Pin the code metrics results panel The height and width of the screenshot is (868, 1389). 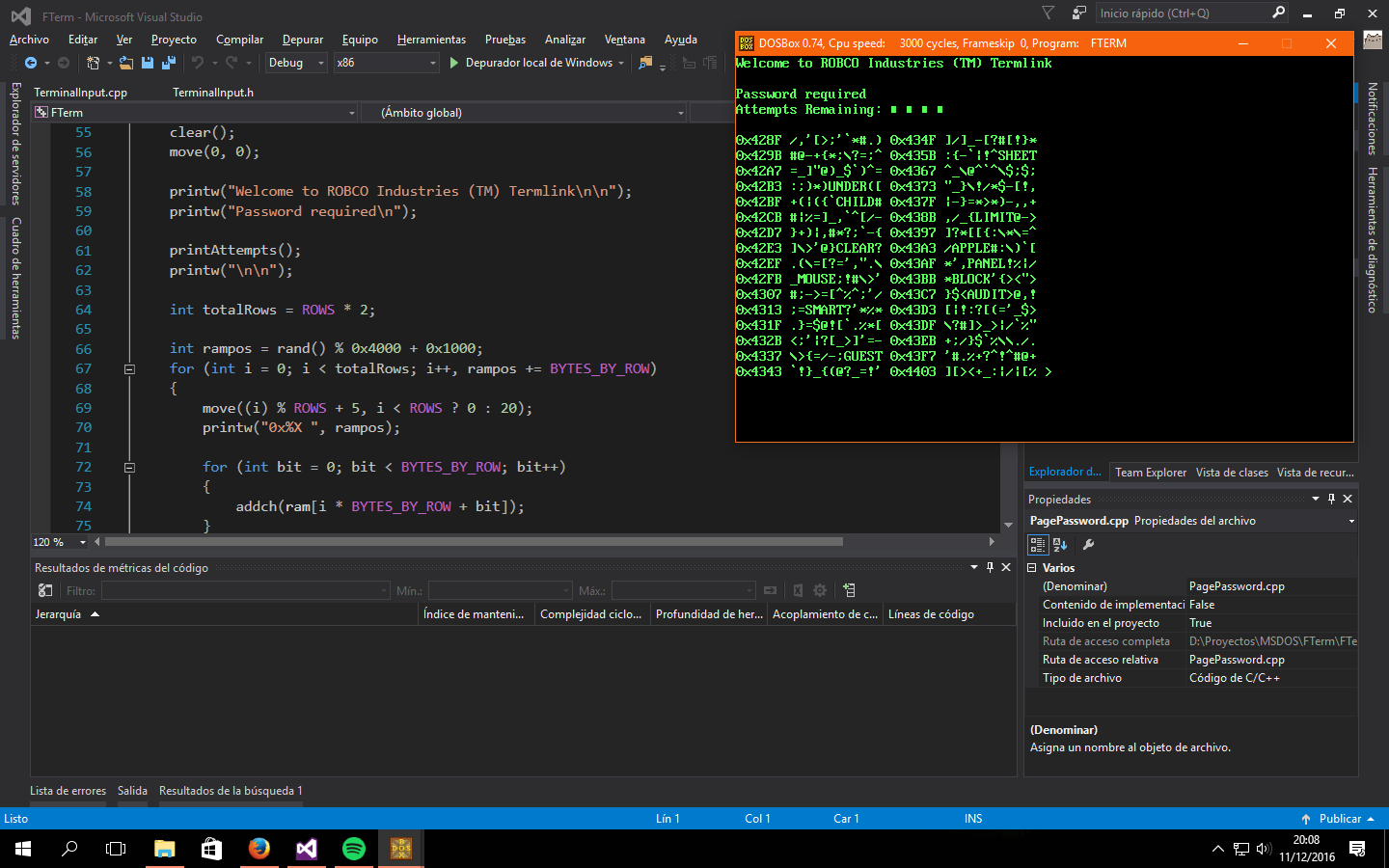990,567
